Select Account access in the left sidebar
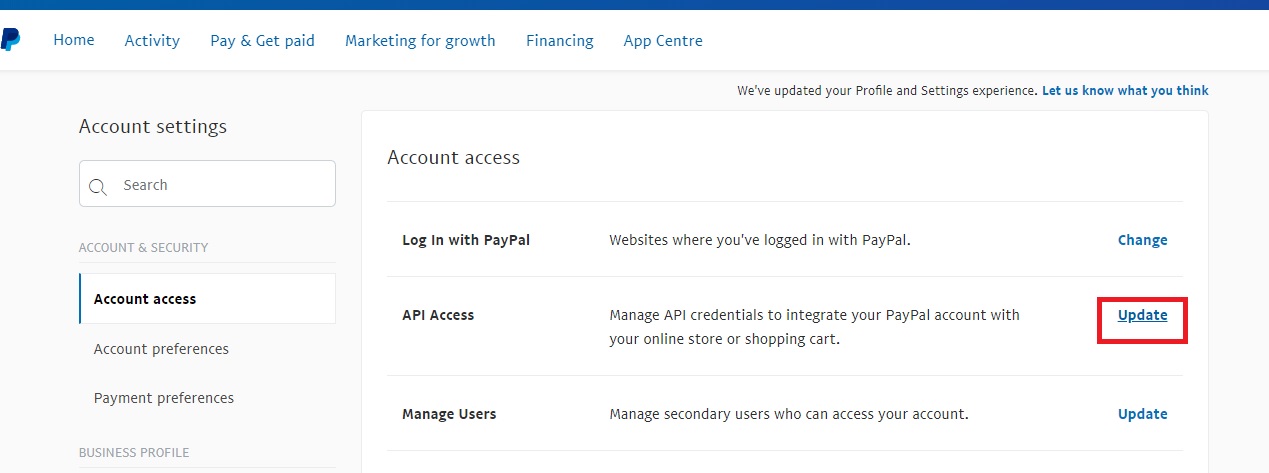The height and width of the screenshot is (473, 1269). click(145, 299)
